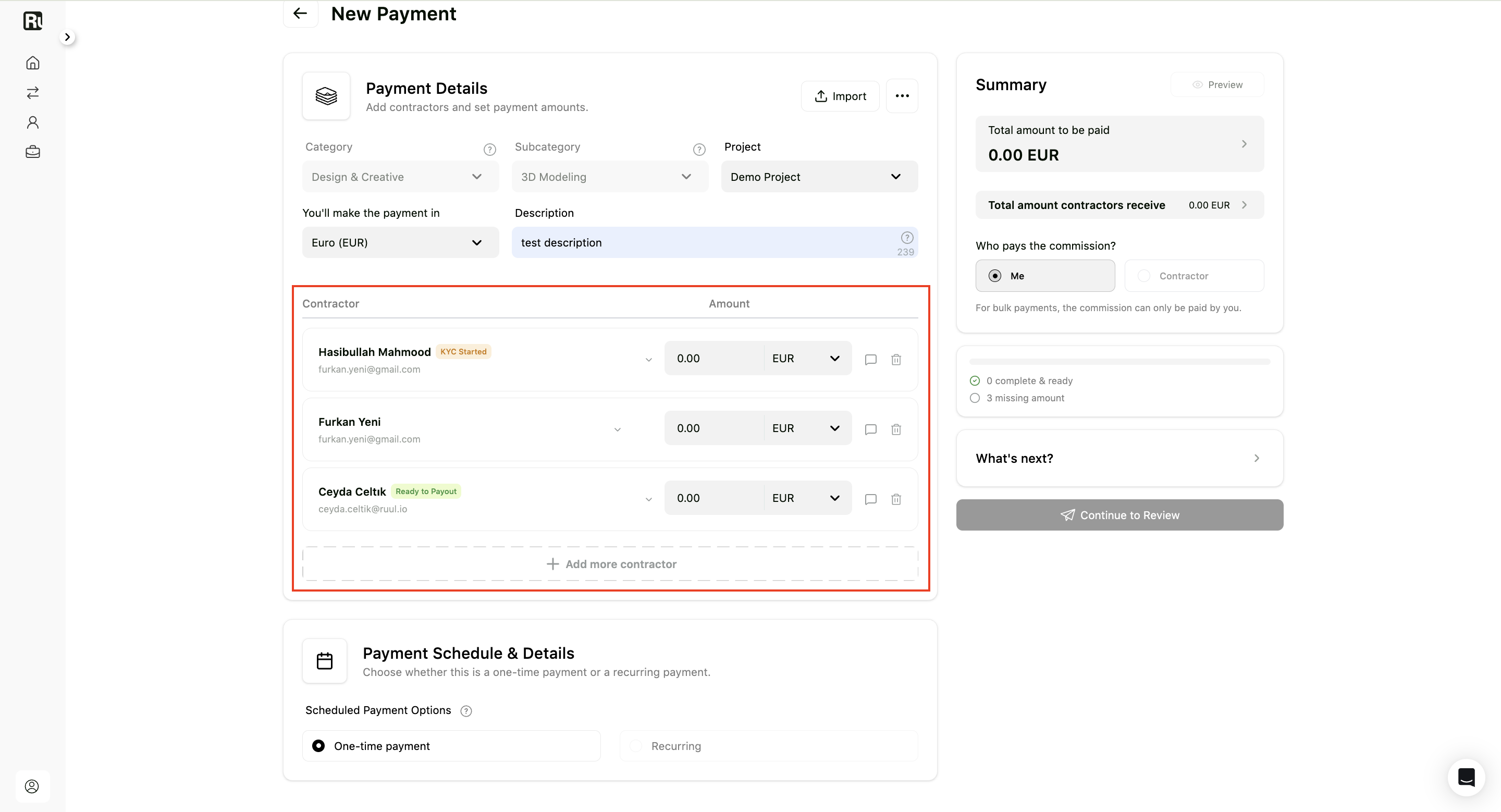
Task: Click the Ready to Payout badge
Action: pyautogui.click(x=426, y=491)
